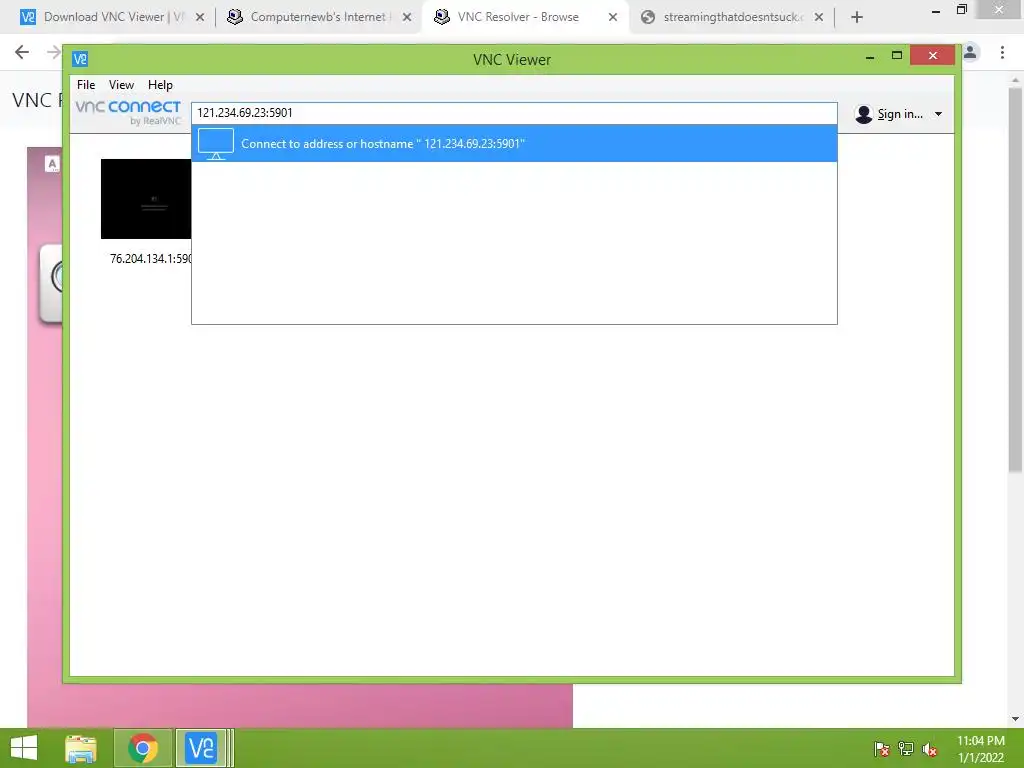Click the network tray icon

tap(906, 749)
